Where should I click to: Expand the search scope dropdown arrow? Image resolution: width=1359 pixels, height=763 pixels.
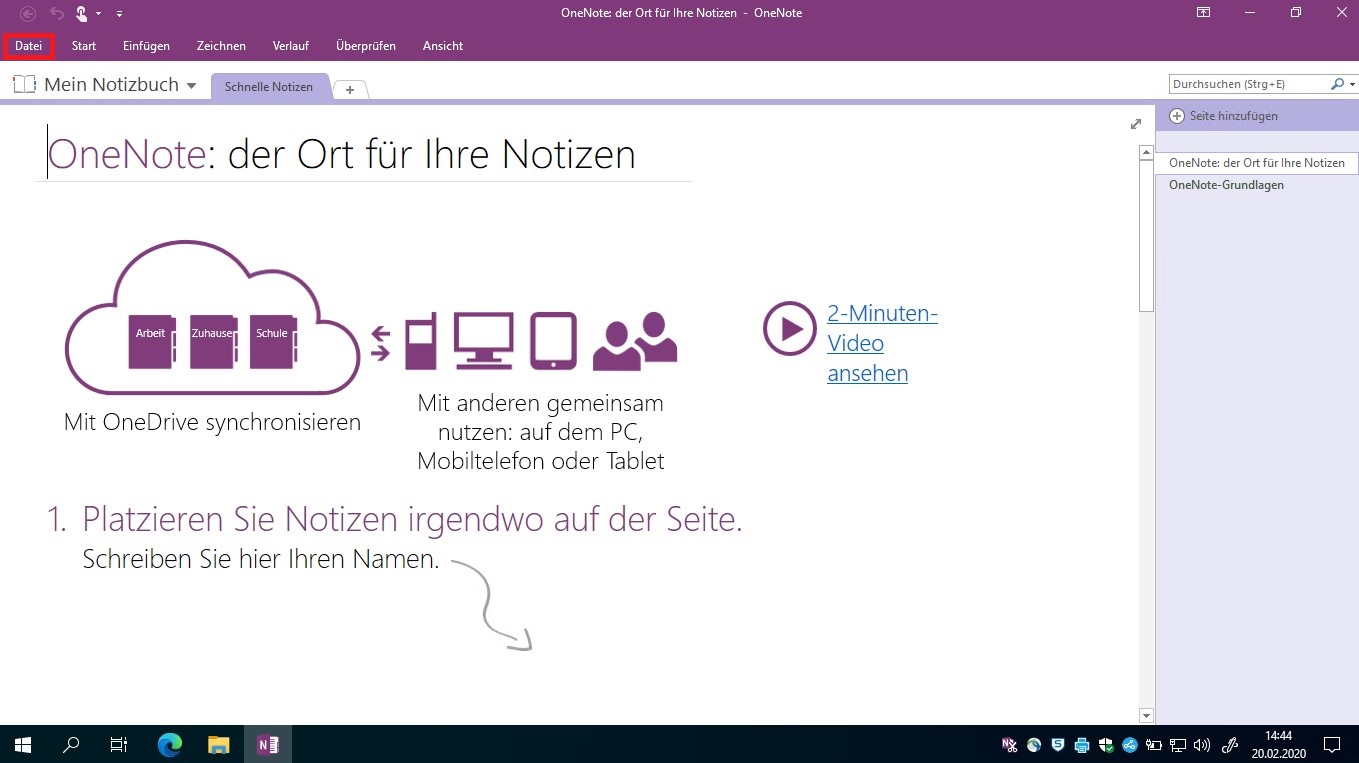tap(1350, 85)
